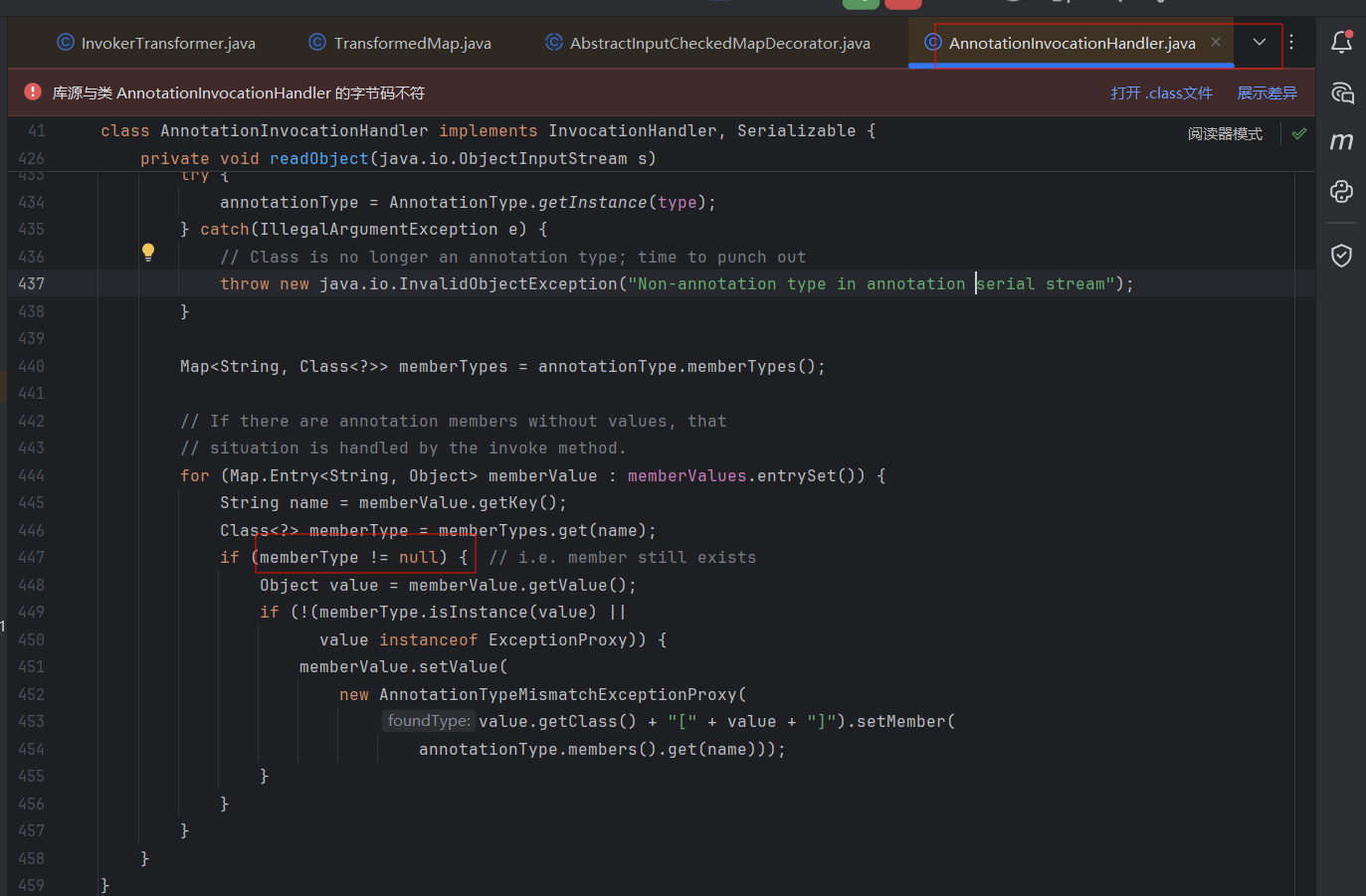
Task: Click annotationType.members().get(name) on line 454
Action: pyautogui.click(x=592, y=749)
